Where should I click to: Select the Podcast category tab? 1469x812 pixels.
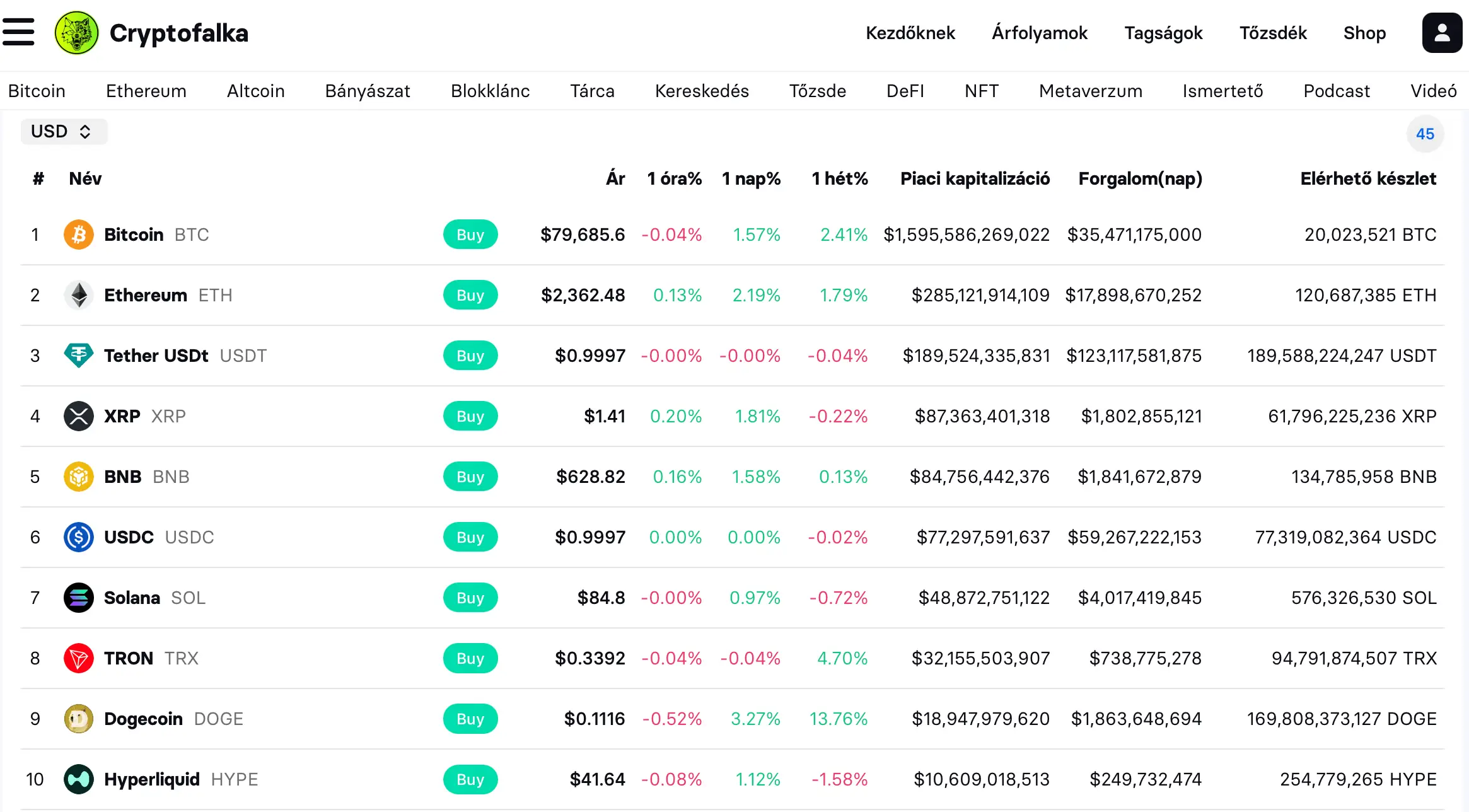coord(1337,91)
